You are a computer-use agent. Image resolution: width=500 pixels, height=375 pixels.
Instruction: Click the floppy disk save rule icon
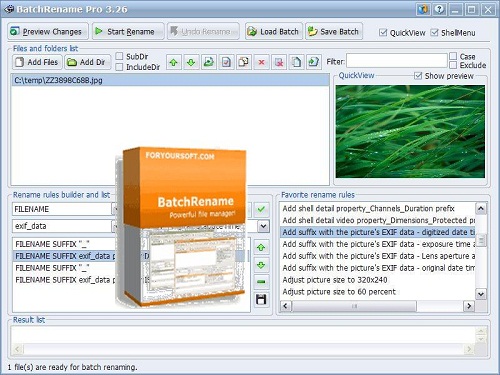click(261, 299)
